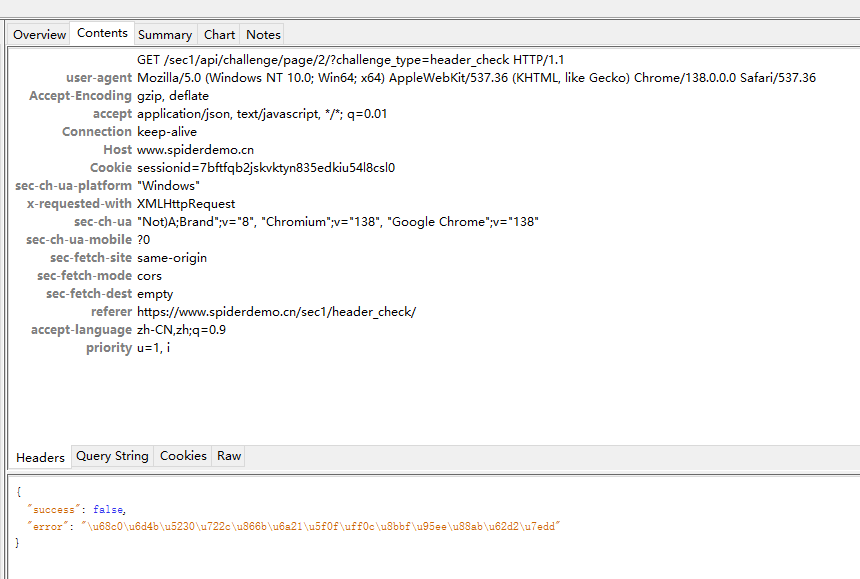Select the Headers request view tab
This screenshot has height=579, width=860.
[40, 457]
